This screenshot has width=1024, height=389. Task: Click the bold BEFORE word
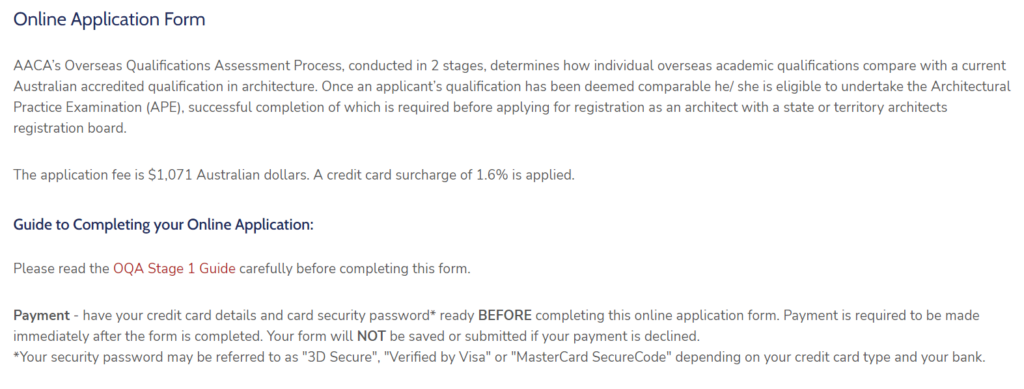coord(505,316)
